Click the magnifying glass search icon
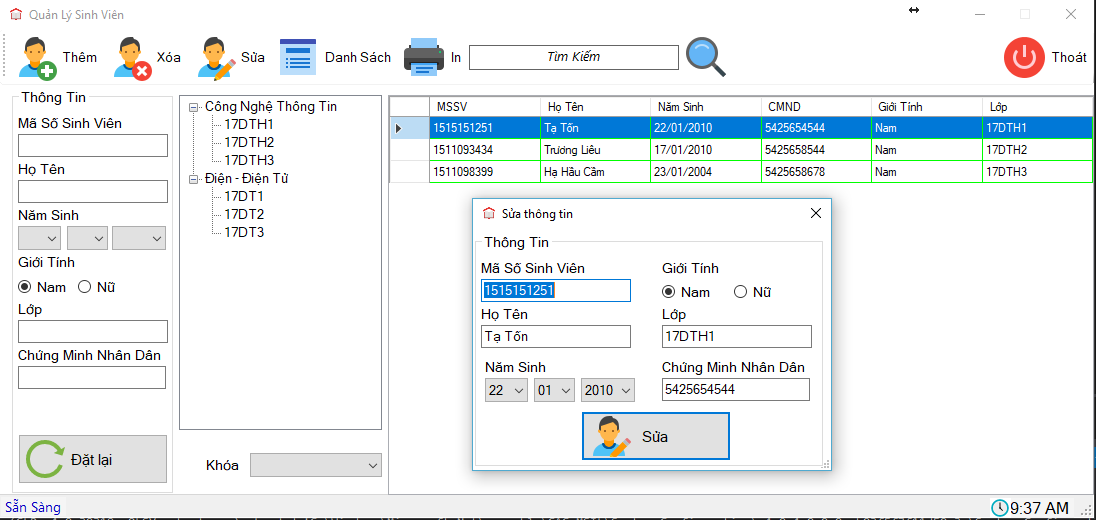1096x520 pixels. [x=705, y=57]
